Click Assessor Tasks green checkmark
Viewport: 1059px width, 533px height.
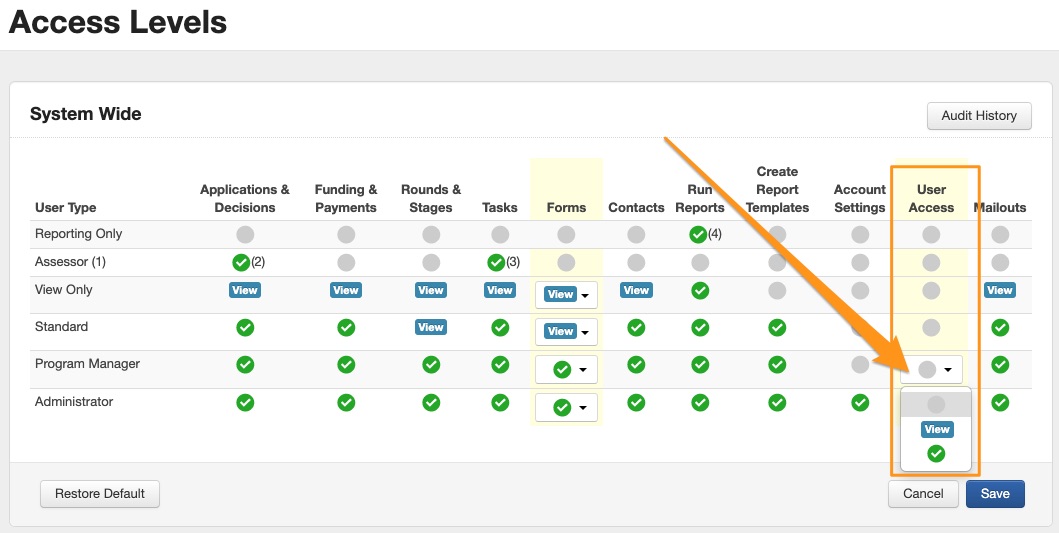495,263
